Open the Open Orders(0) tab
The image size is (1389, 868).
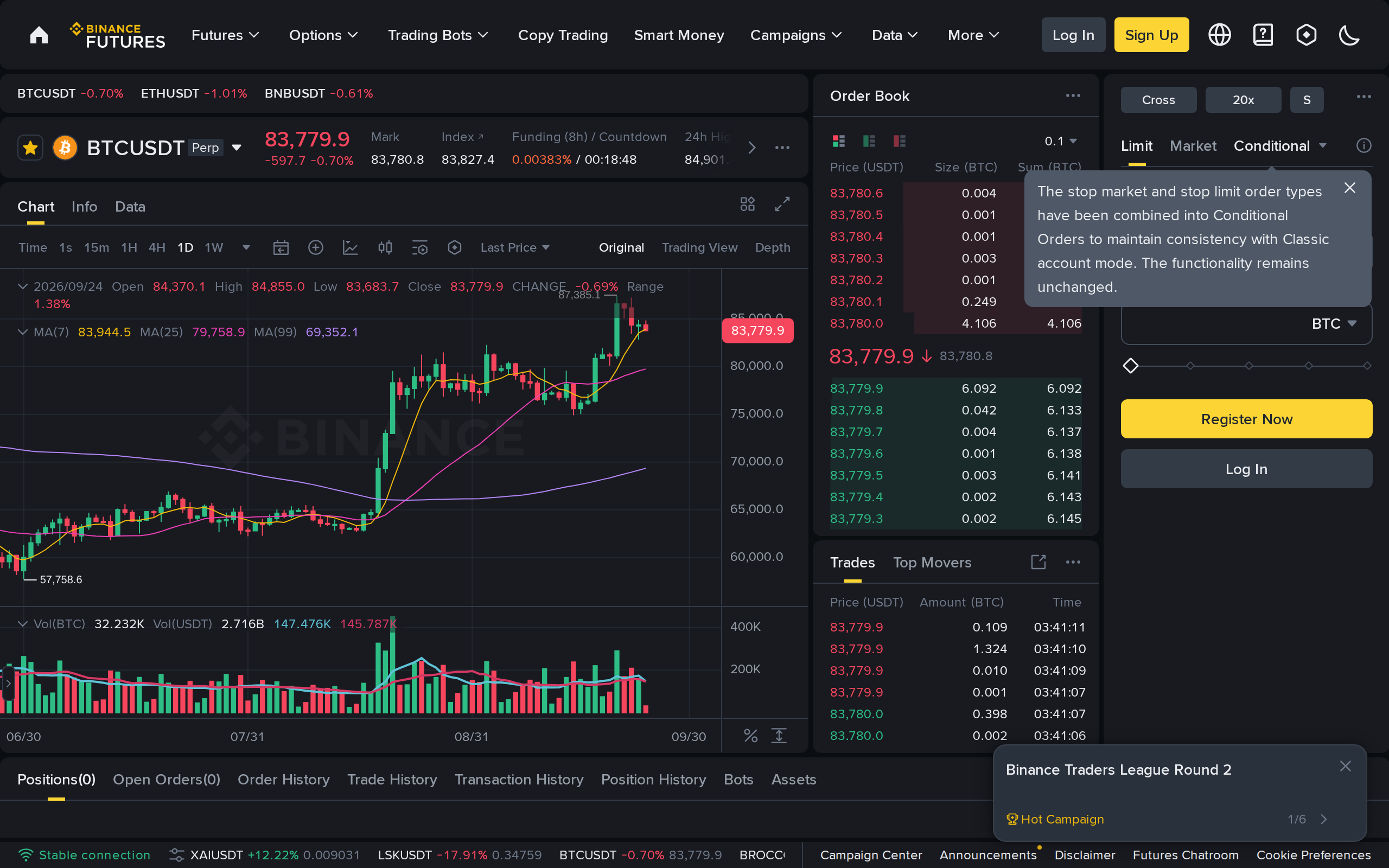[x=167, y=780]
